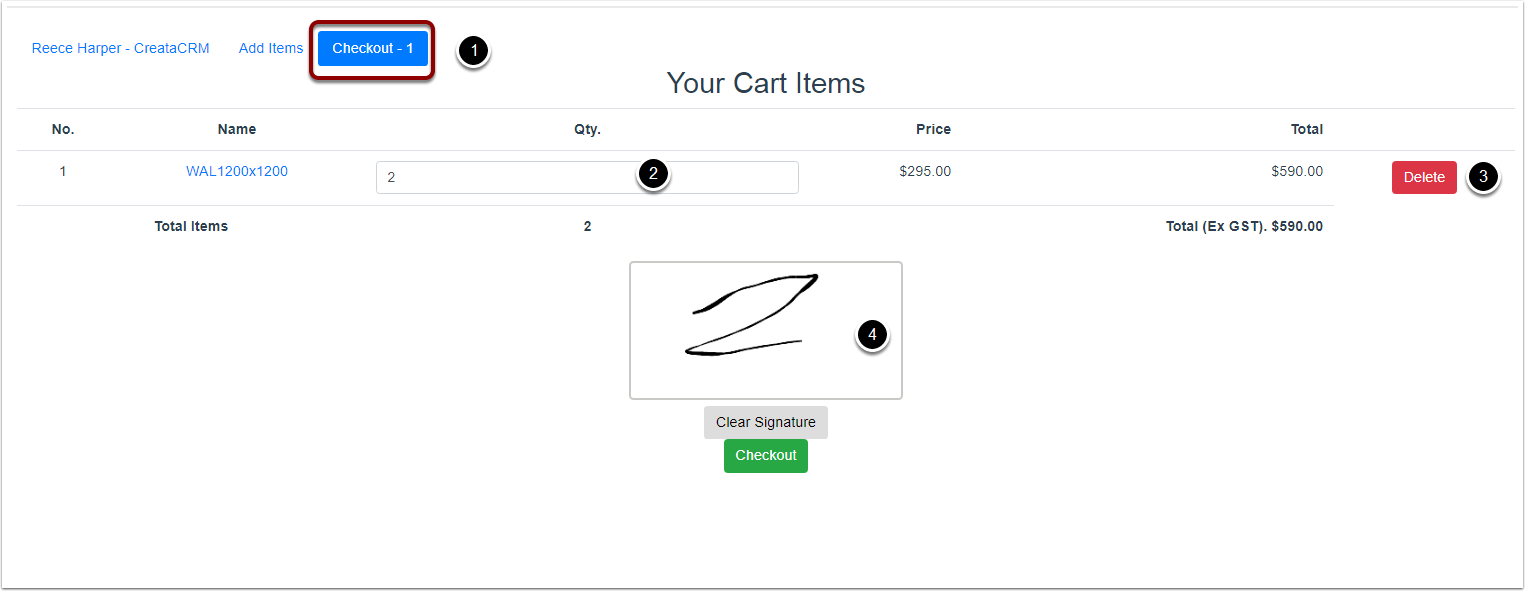Click the green Checkout button
Viewport: 1525px width, 591px height.
click(x=766, y=456)
